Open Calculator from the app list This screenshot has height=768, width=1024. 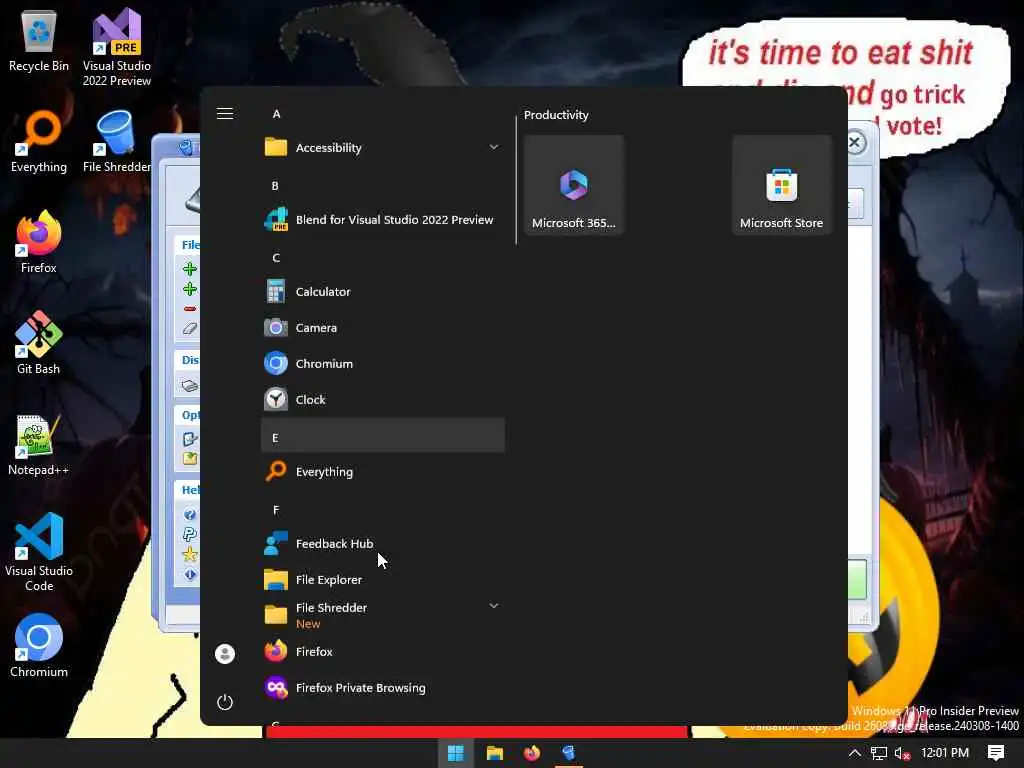pos(383,291)
